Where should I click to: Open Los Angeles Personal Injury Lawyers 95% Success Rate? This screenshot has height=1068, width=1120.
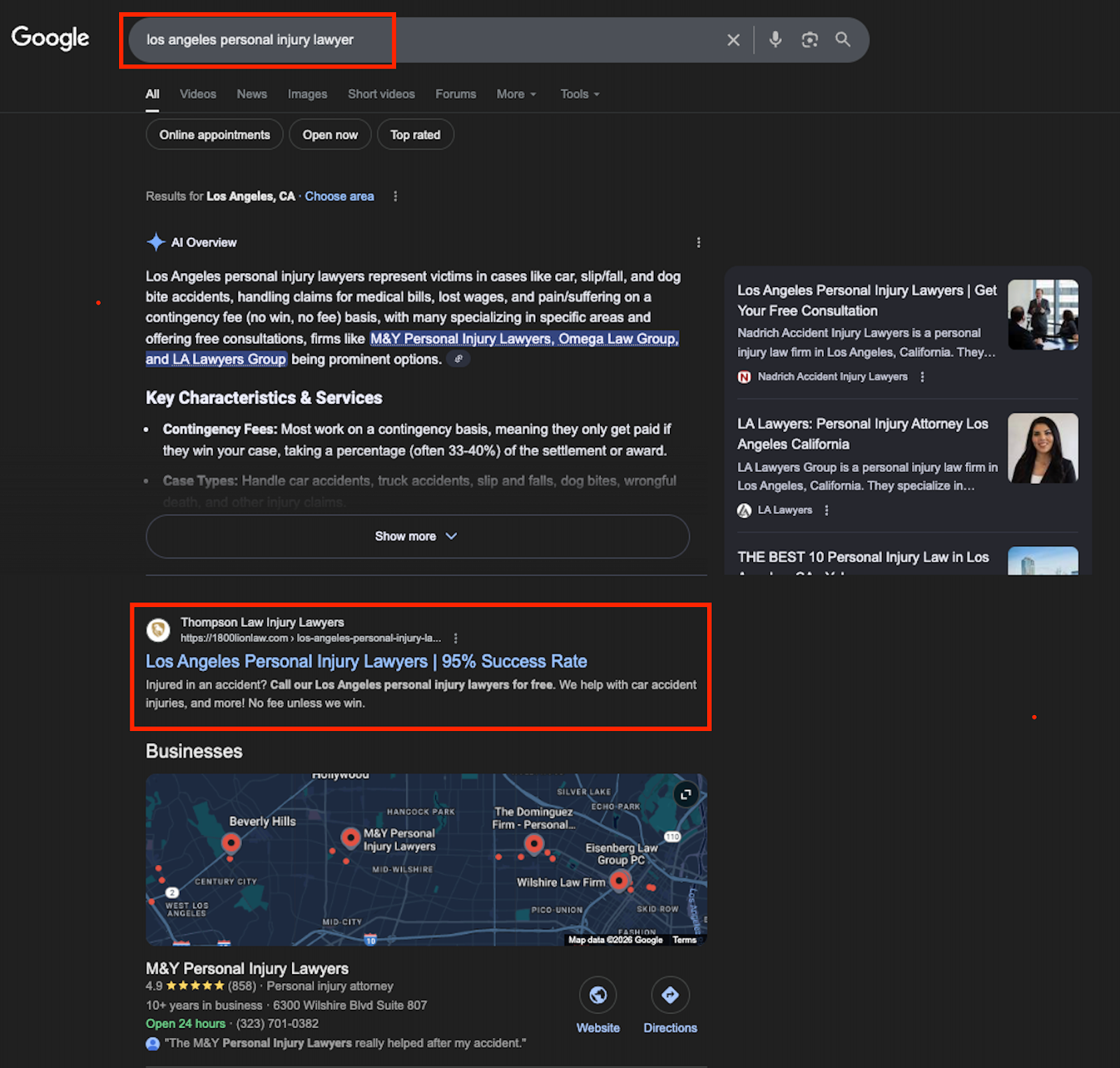(x=366, y=661)
